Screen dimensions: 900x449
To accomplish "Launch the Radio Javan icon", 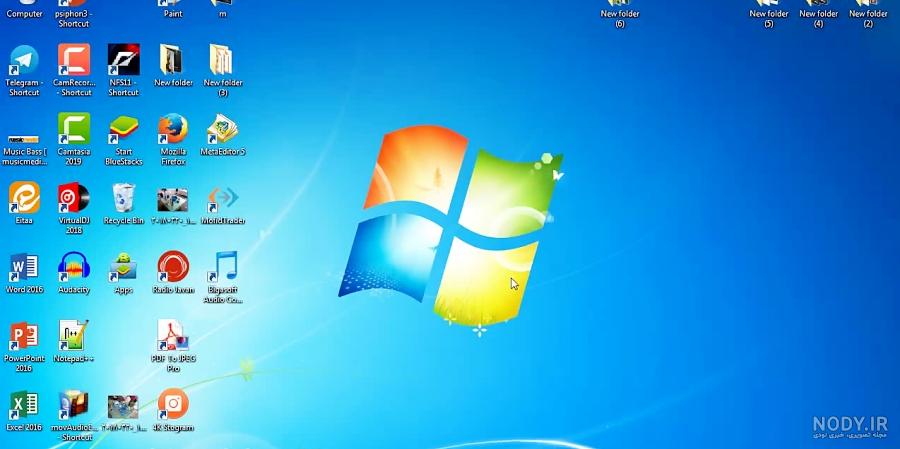I will tap(173, 267).
